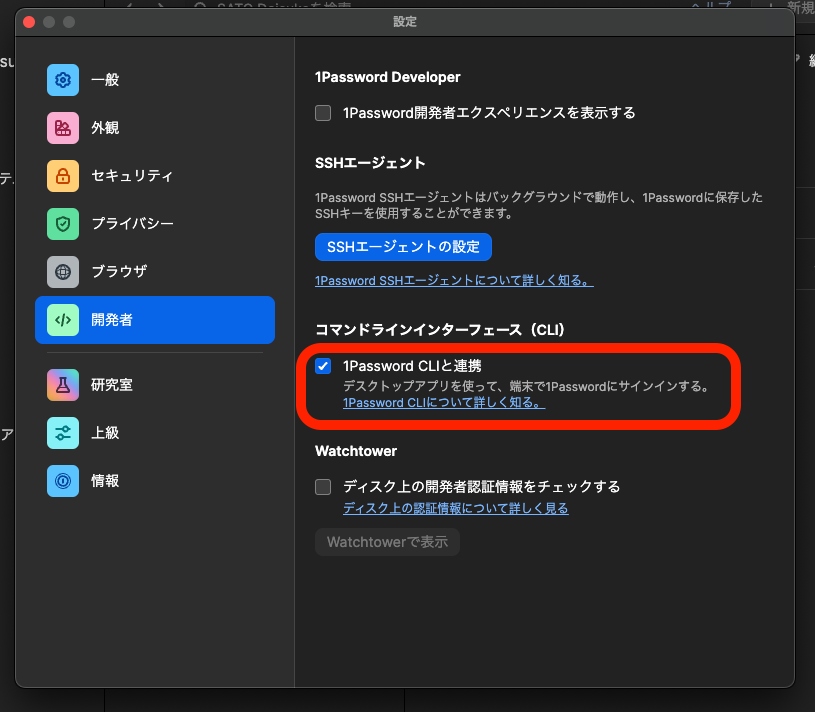The image size is (815, 712).
Task: Enable 1Password開発者エクスペリエンスを表示する checkbox
Action: [323, 113]
